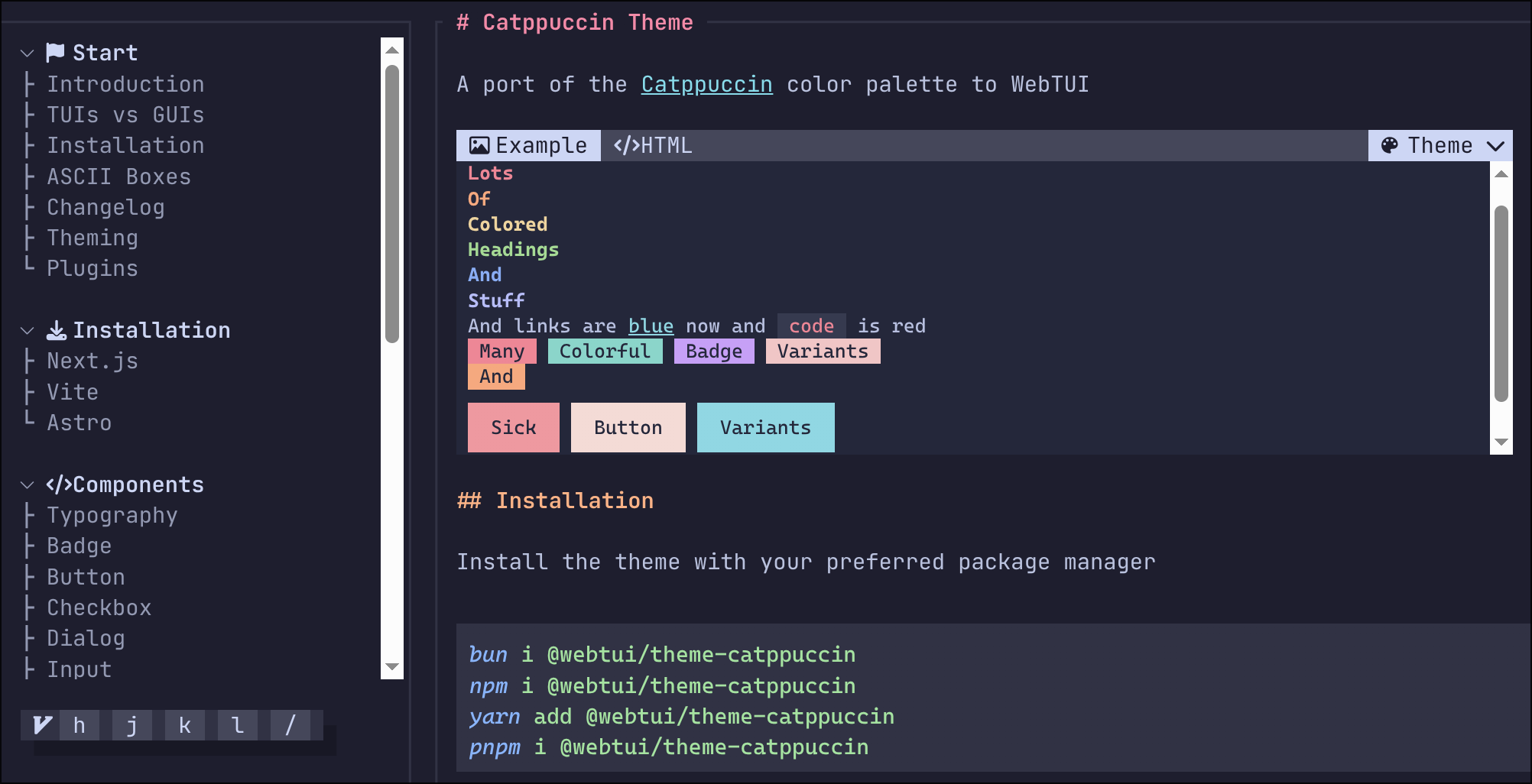Image resolution: width=1532 pixels, height=784 pixels.
Task: Switch to the Example tab
Action: point(527,145)
